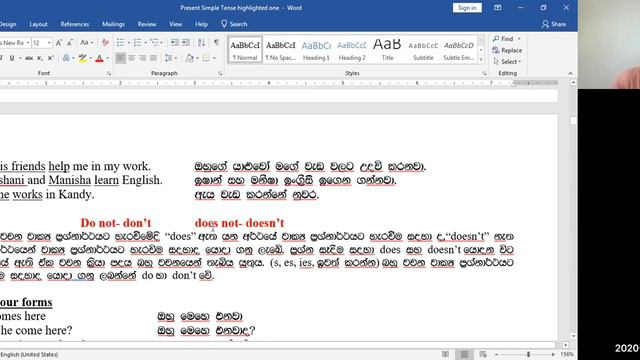Open Paragraph dialog launcher

point(220,73)
